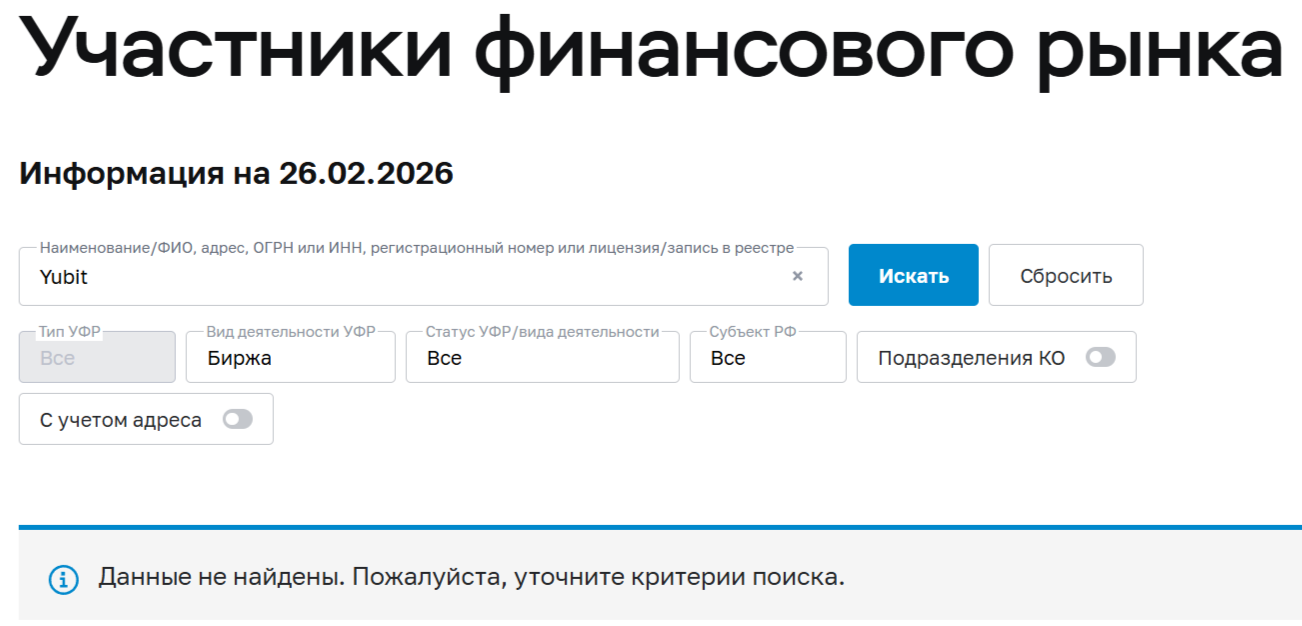This screenshot has width=1302, height=626.
Task: Click the disabled Тип УФР selector
Action: point(96,357)
